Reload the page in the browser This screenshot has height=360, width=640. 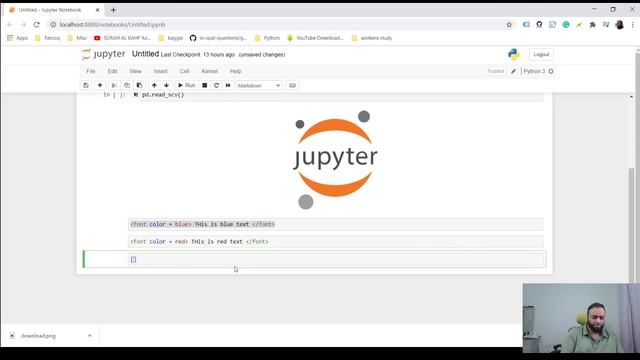click(x=36, y=24)
